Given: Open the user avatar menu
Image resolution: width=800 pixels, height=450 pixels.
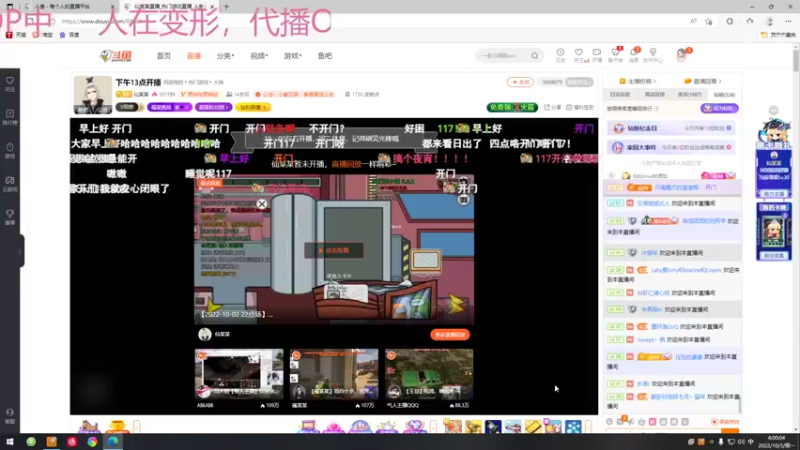Looking at the screenshot, I should [x=682, y=55].
